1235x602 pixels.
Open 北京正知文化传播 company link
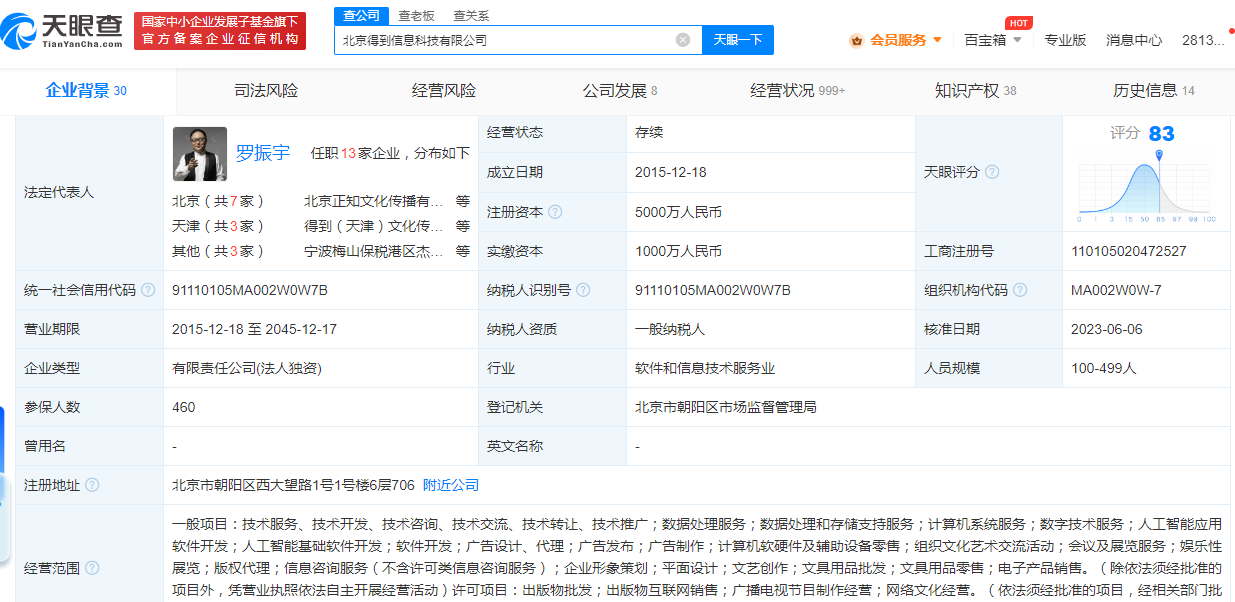click(373, 200)
